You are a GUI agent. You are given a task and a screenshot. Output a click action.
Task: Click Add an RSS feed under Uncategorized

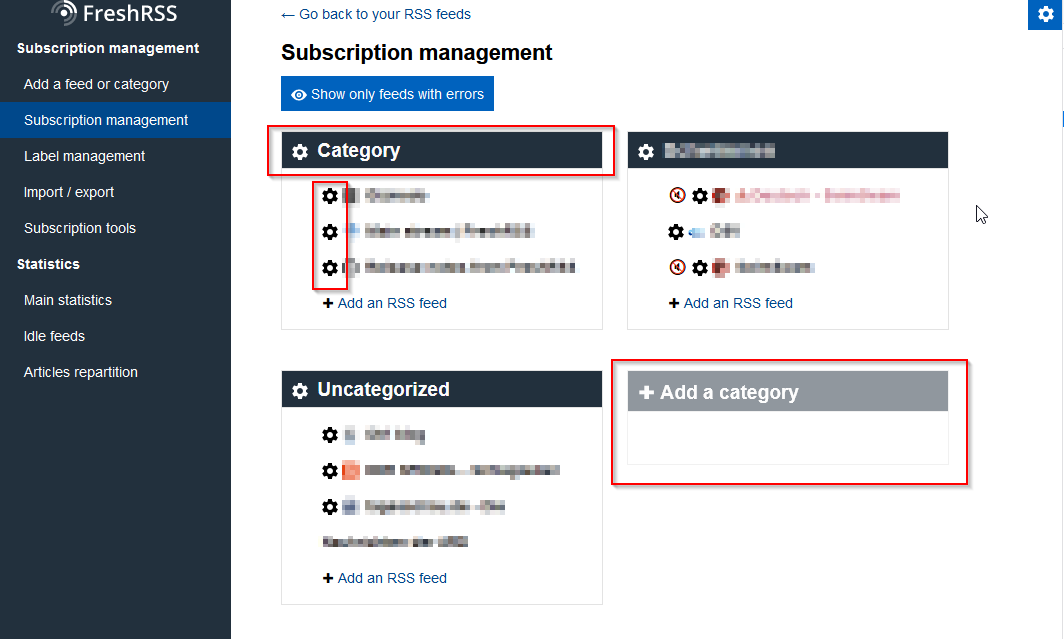click(x=391, y=578)
